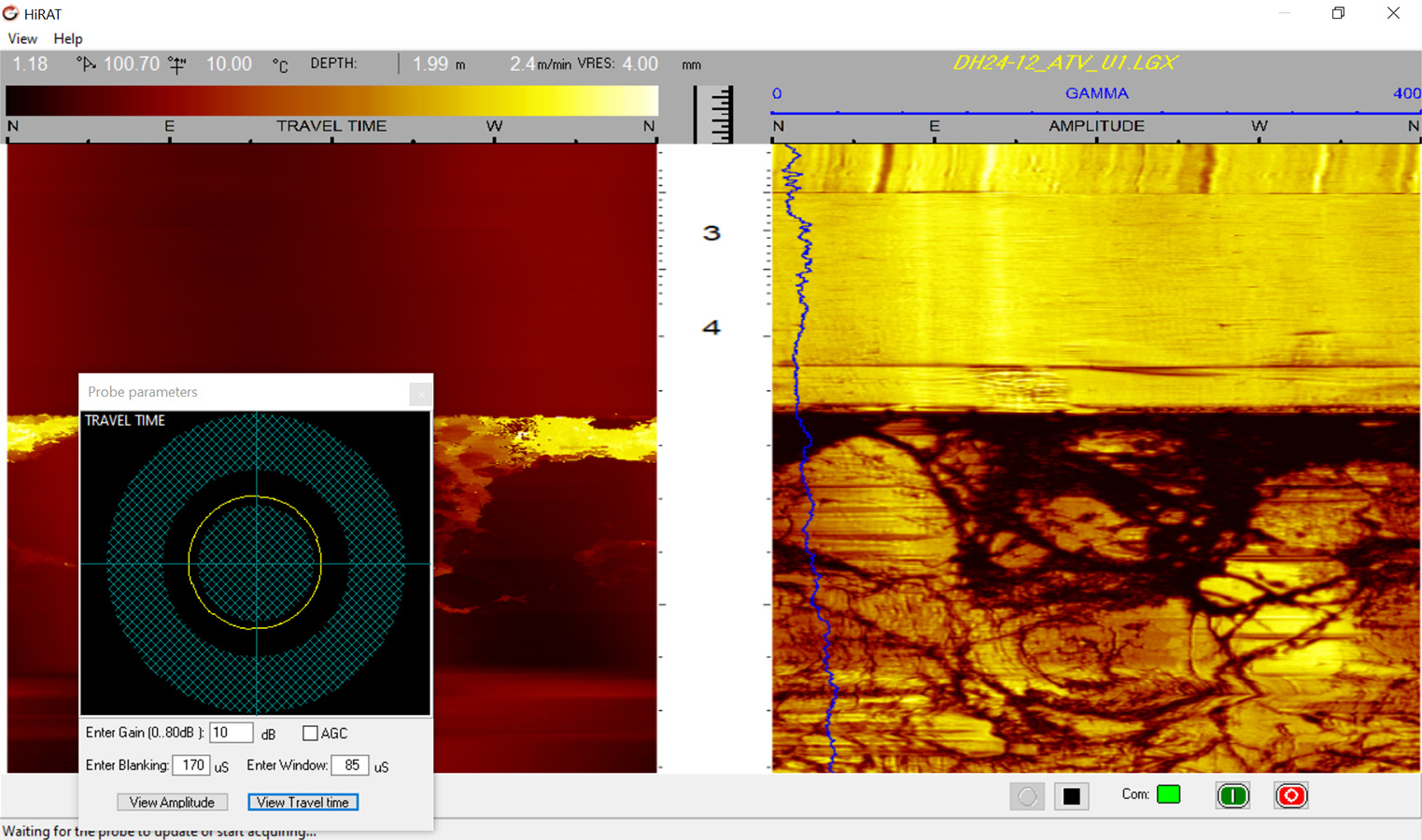The image size is (1422, 840).
Task: Click the travel time color scale bar
Action: tap(331, 101)
